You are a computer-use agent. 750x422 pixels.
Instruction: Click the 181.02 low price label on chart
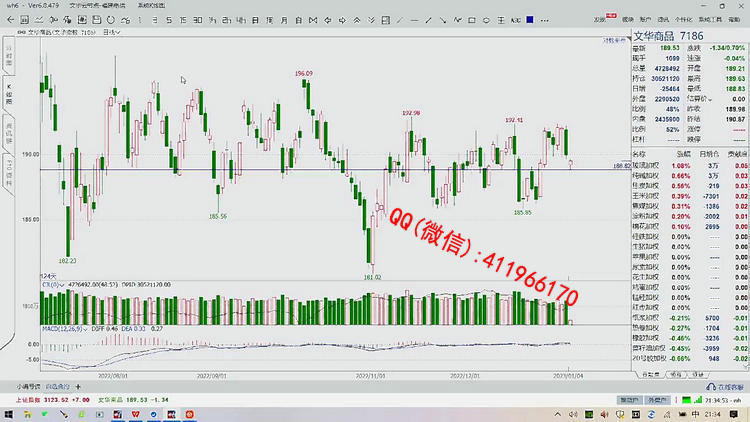pyautogui.click(x=372, y=277)
